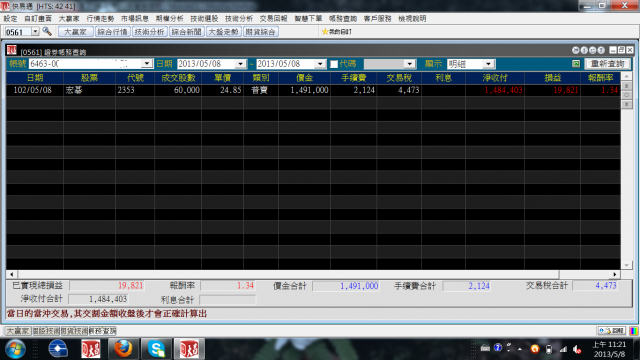Click the scroll-up arrow of the table scrollbar
Screen dimensions: 640x360
[x=627, y=76]
